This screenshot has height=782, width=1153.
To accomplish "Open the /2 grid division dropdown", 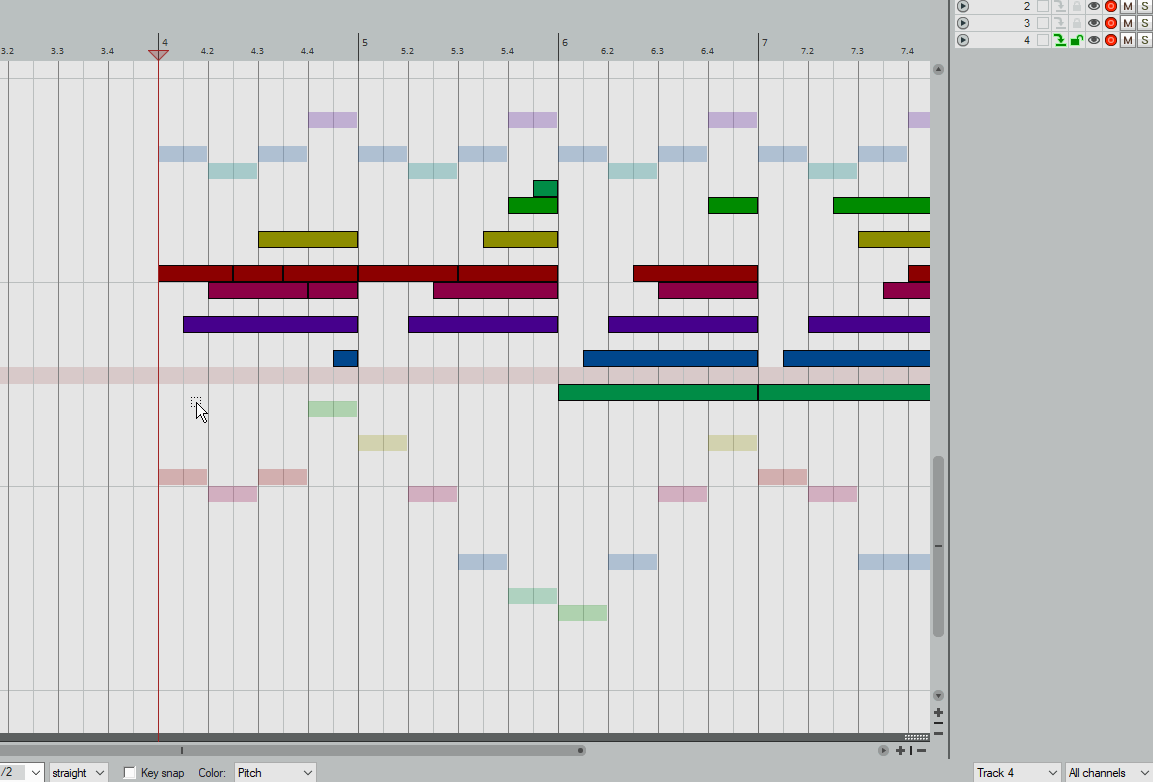I will (x=21, y=772).
